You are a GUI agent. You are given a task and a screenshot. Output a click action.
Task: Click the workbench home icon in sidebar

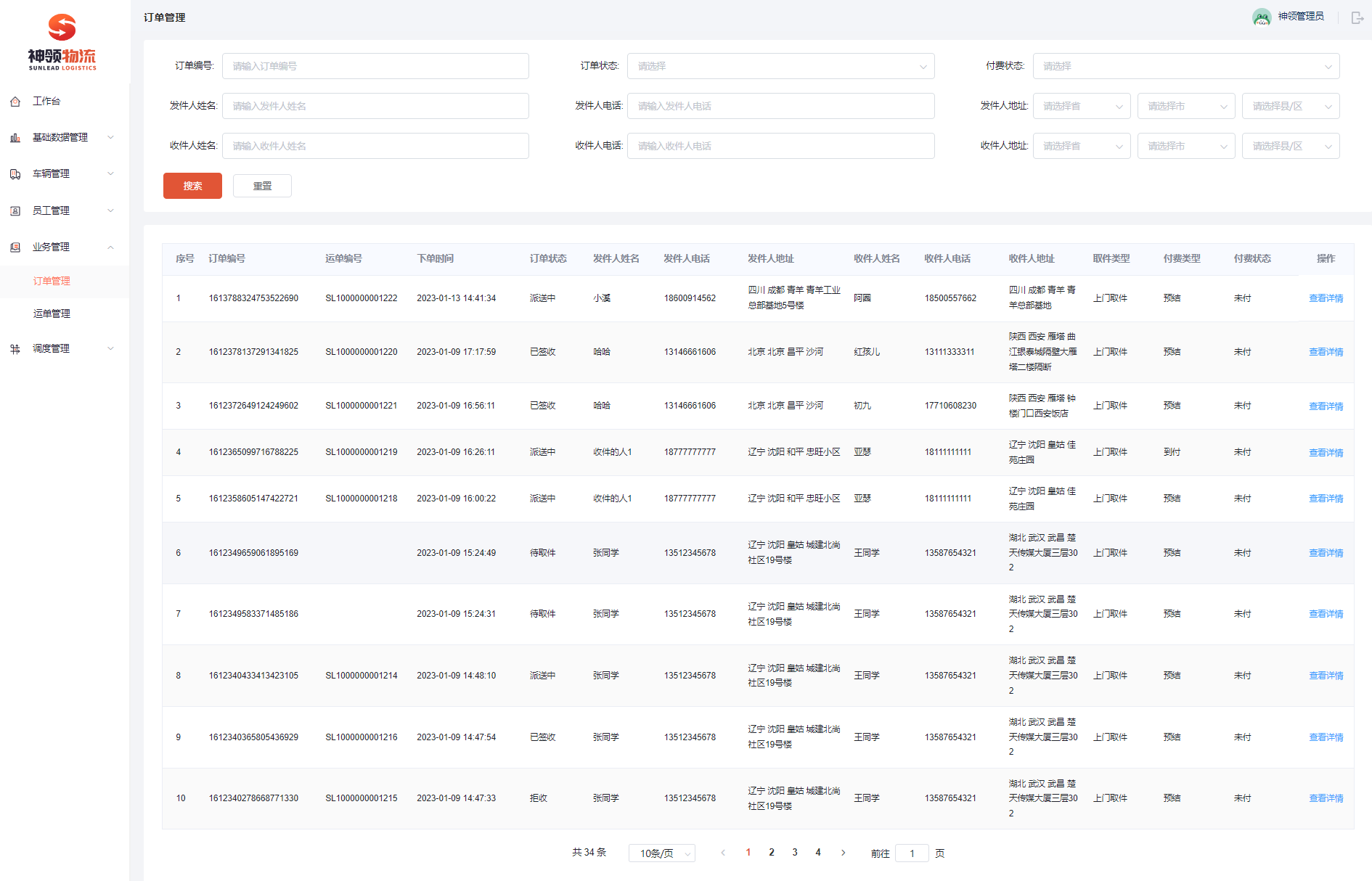coord(15,102)
